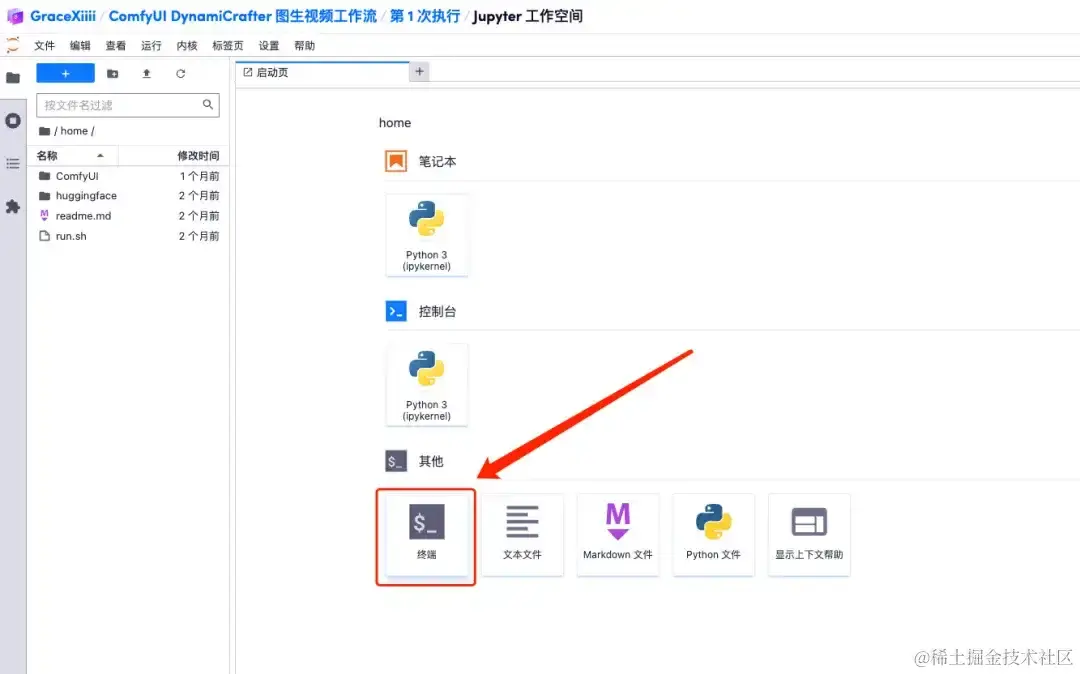Open the 设置 menu

269,45
